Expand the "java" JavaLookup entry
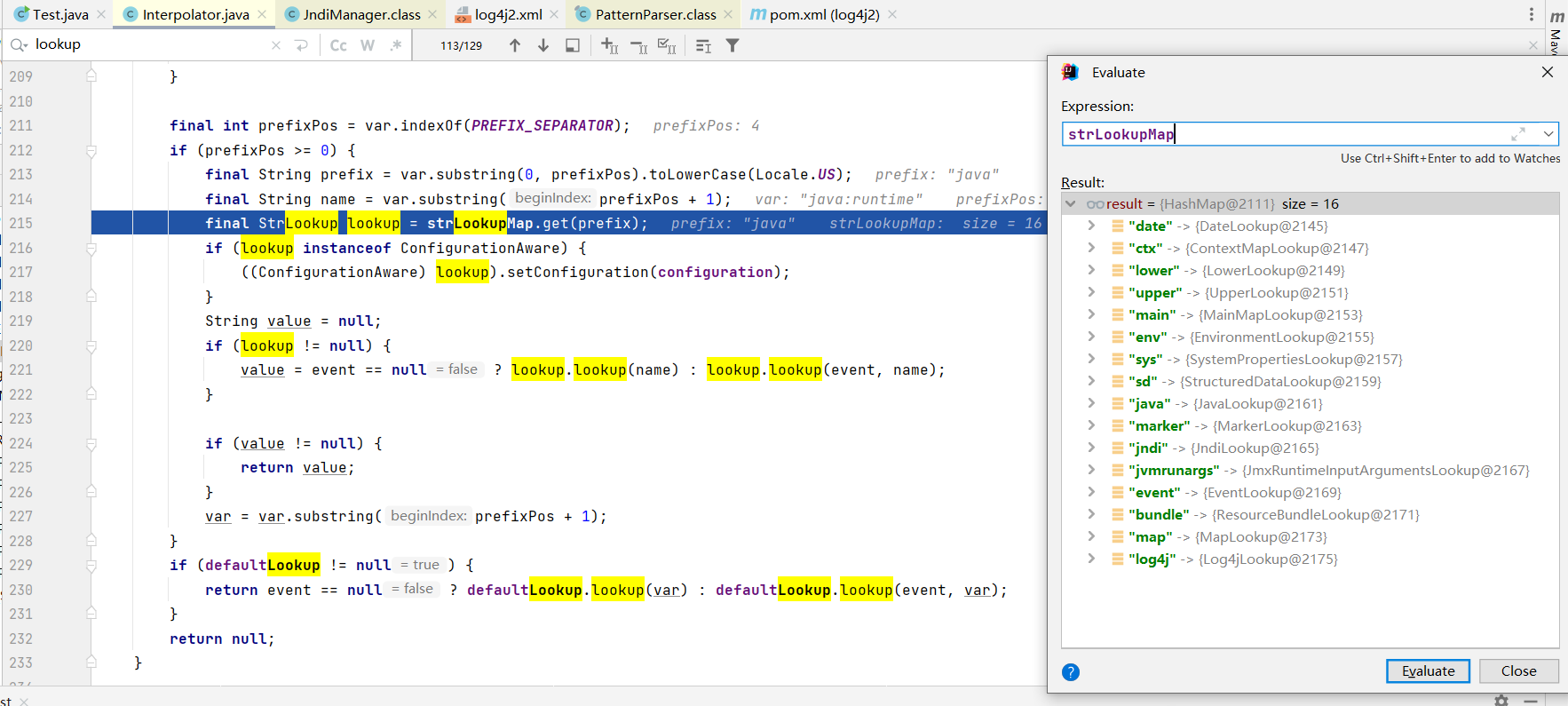The width and height of the screenshot is (1568, 706). click(x=1091, y=403)
